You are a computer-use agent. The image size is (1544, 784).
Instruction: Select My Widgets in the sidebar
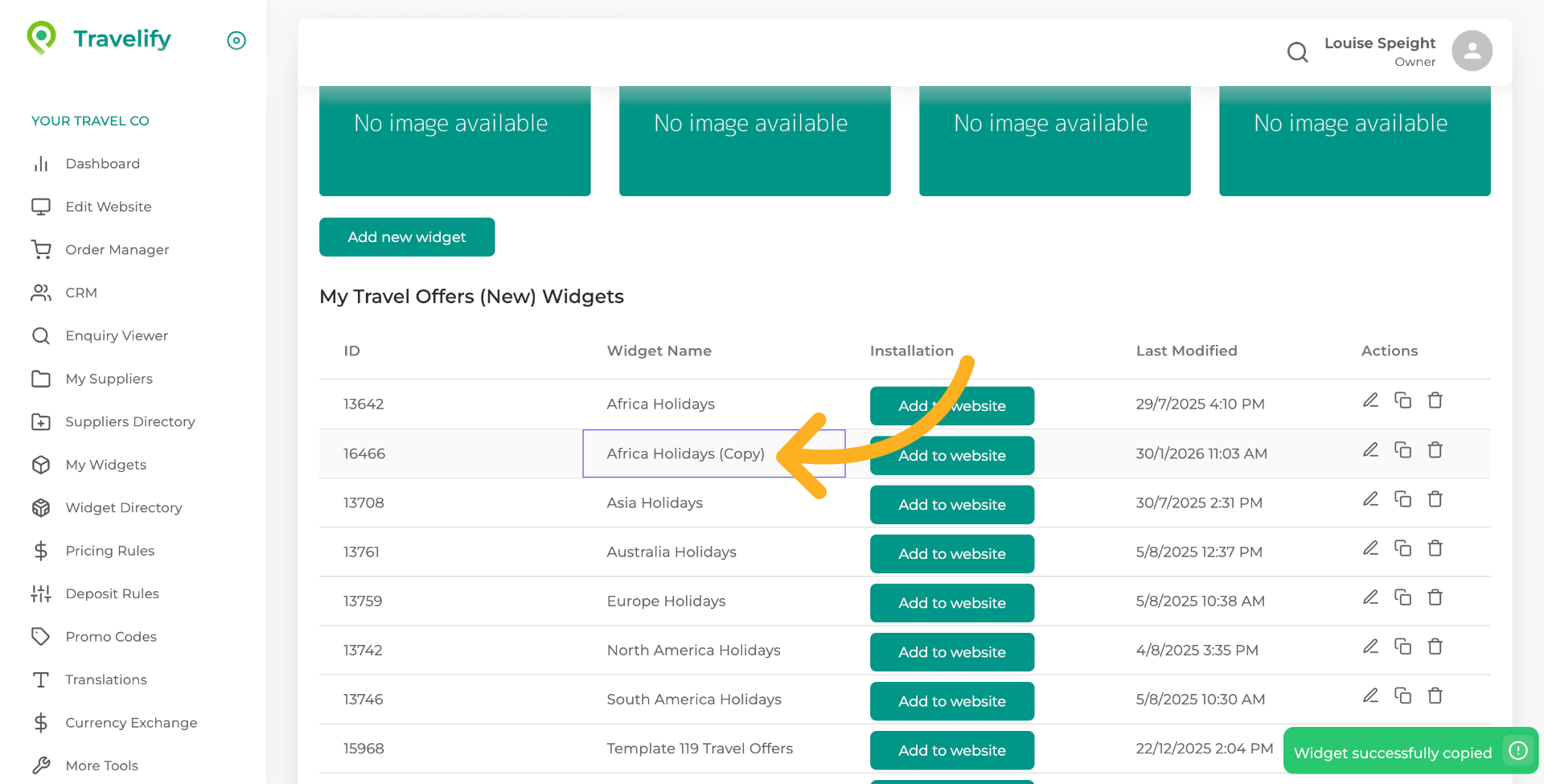pyautogui.click(x=106, y=465)
